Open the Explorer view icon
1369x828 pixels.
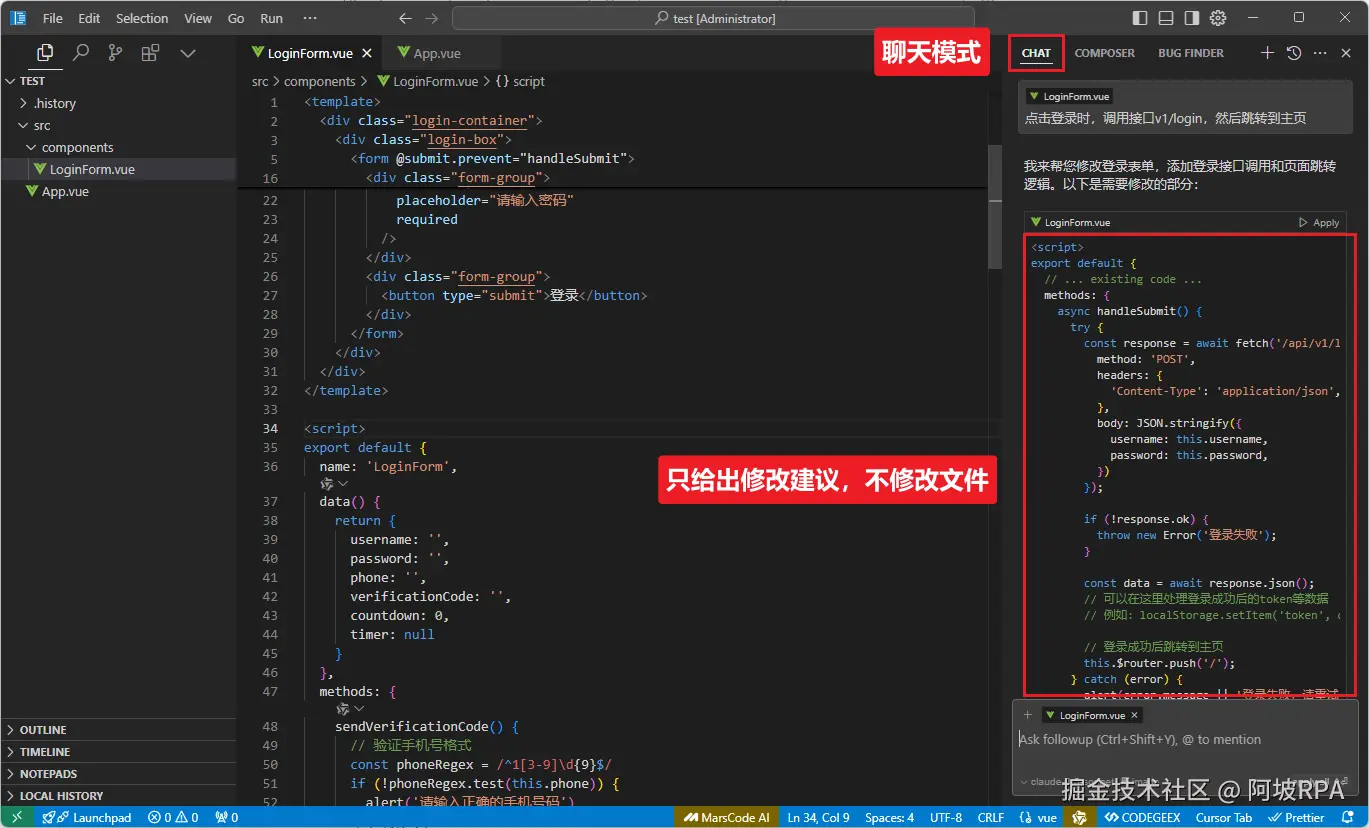[44, 53]
